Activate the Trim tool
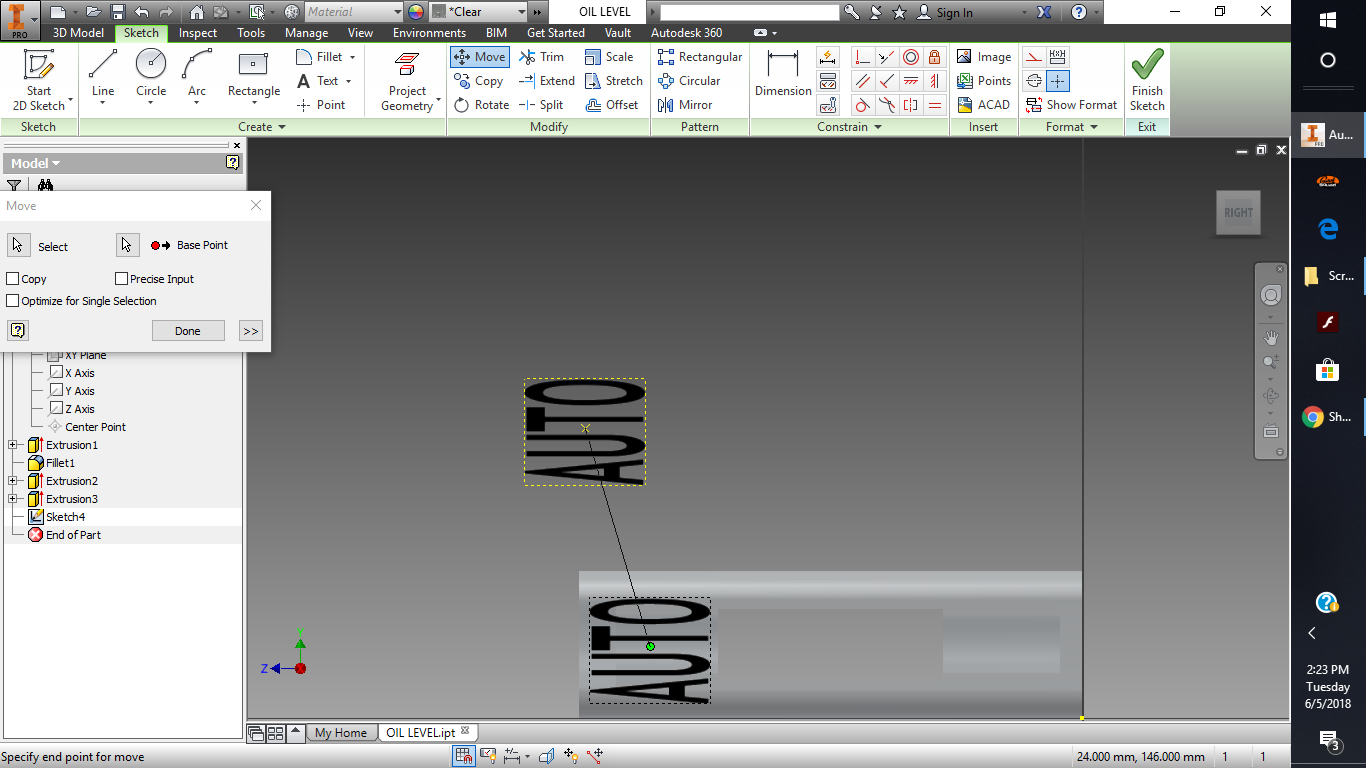This screenshot has height=768, width=1366. point(541,57)
